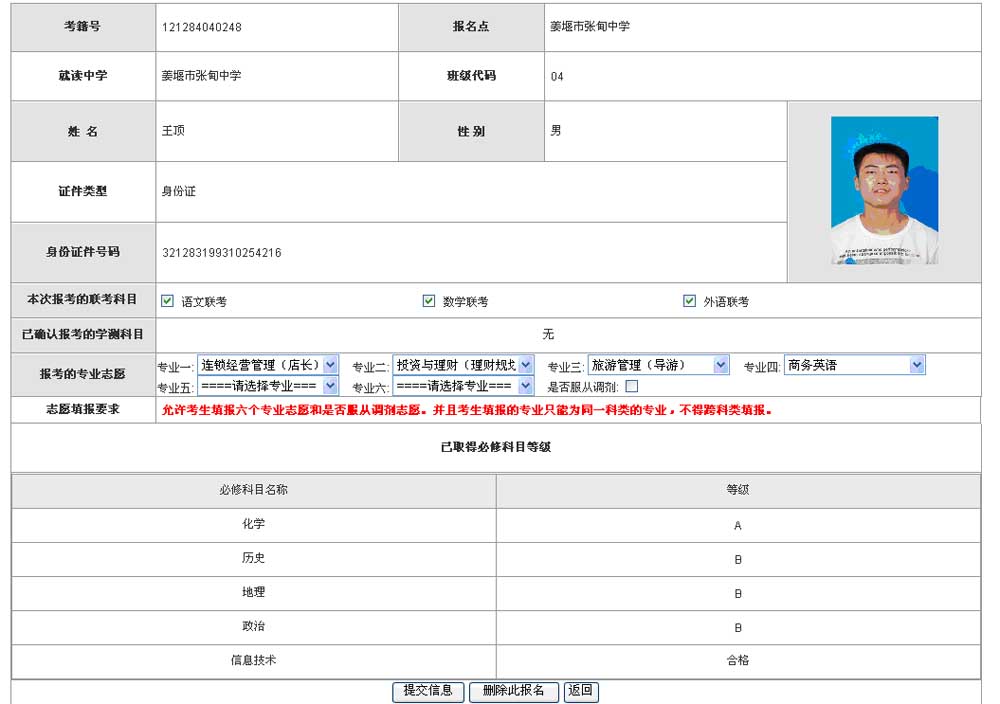
Task: Open the 专业二 dropdown showing 投资与理财
Action: pos(463,366)
